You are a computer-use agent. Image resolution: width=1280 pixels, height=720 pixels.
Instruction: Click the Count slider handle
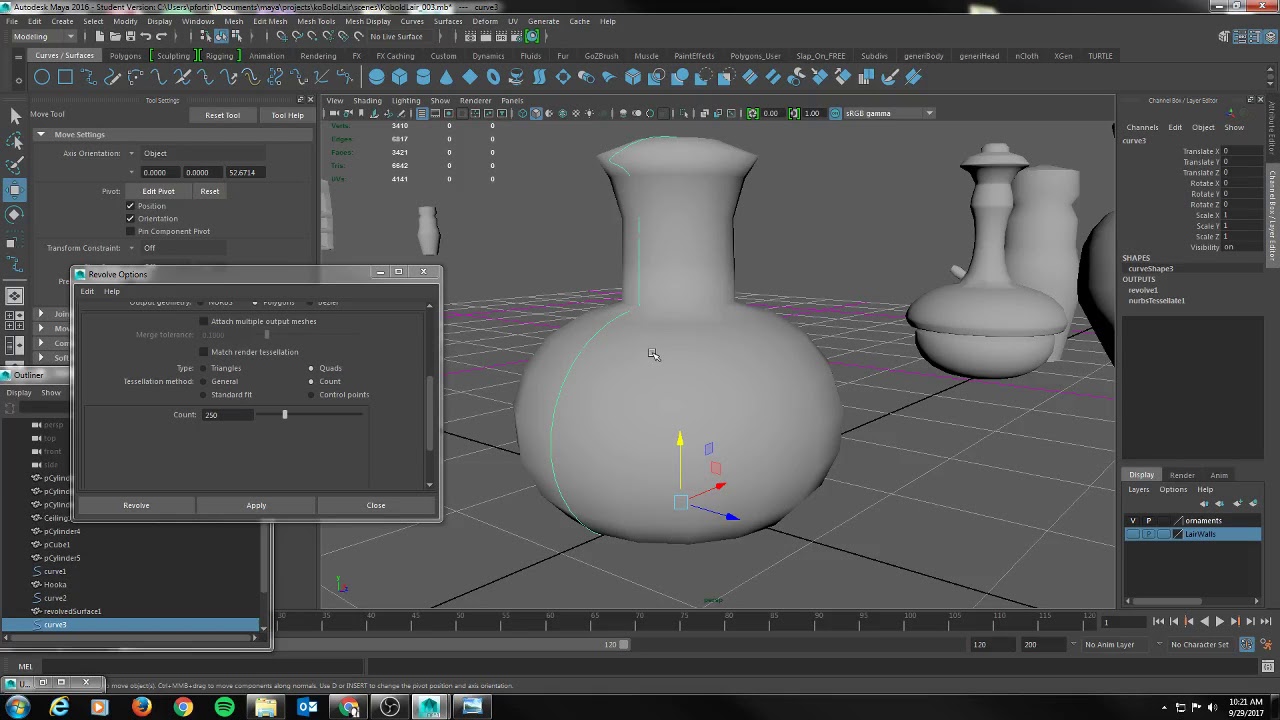(284, 414)
